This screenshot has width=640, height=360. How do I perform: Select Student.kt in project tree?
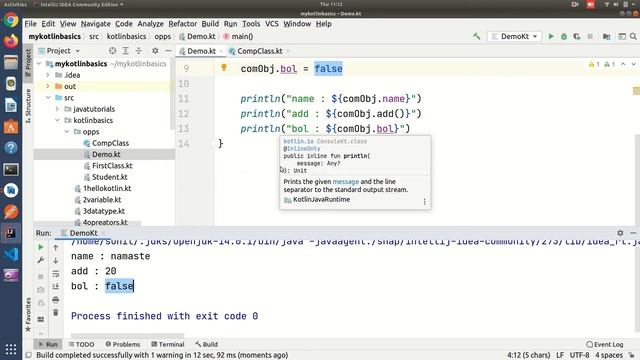pyautogui.click(x=109, y=177)
